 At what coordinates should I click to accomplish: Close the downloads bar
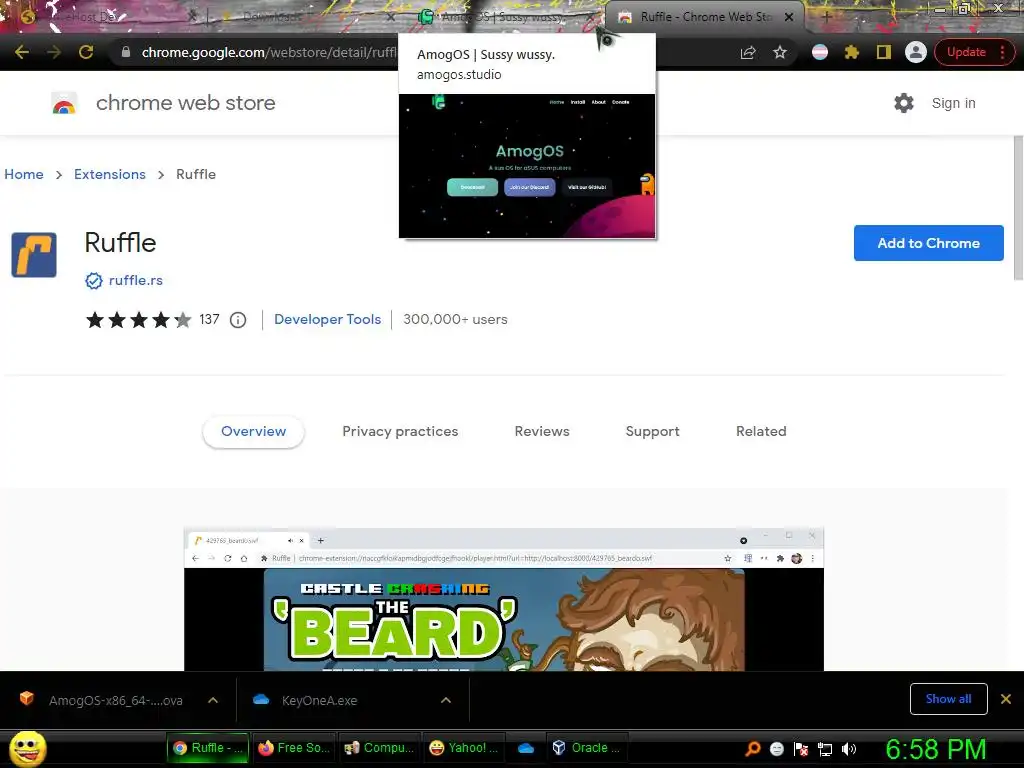1006,699
